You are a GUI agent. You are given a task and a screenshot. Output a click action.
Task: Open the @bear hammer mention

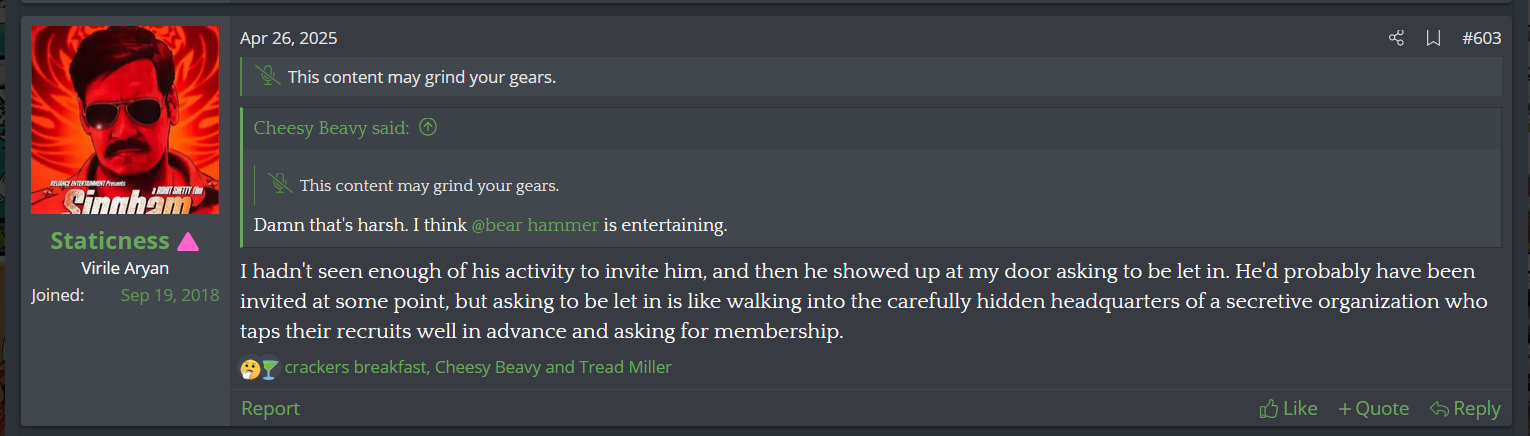pos(535,225)
